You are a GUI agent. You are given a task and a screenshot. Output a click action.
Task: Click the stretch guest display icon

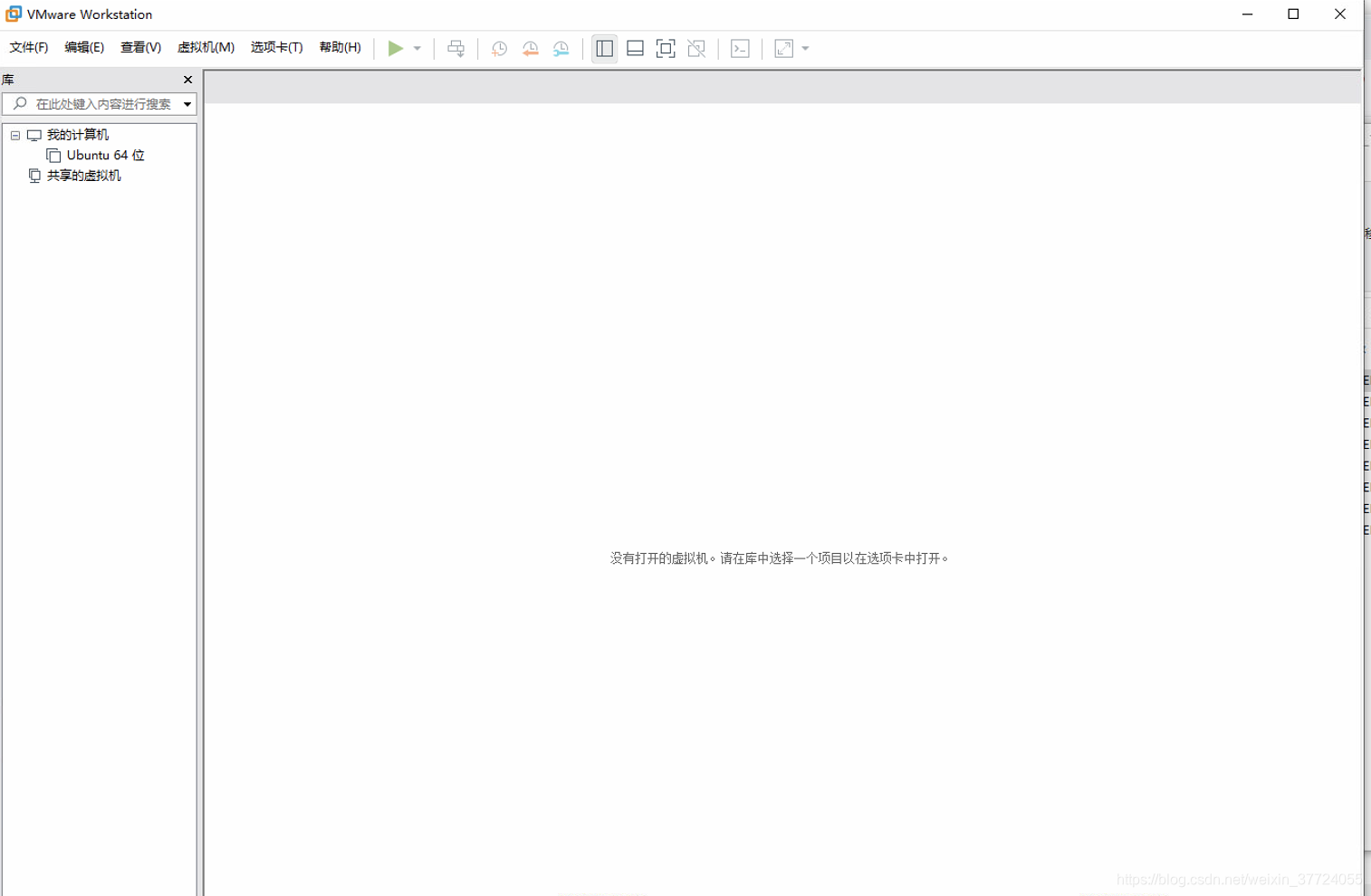pos(784,49)
